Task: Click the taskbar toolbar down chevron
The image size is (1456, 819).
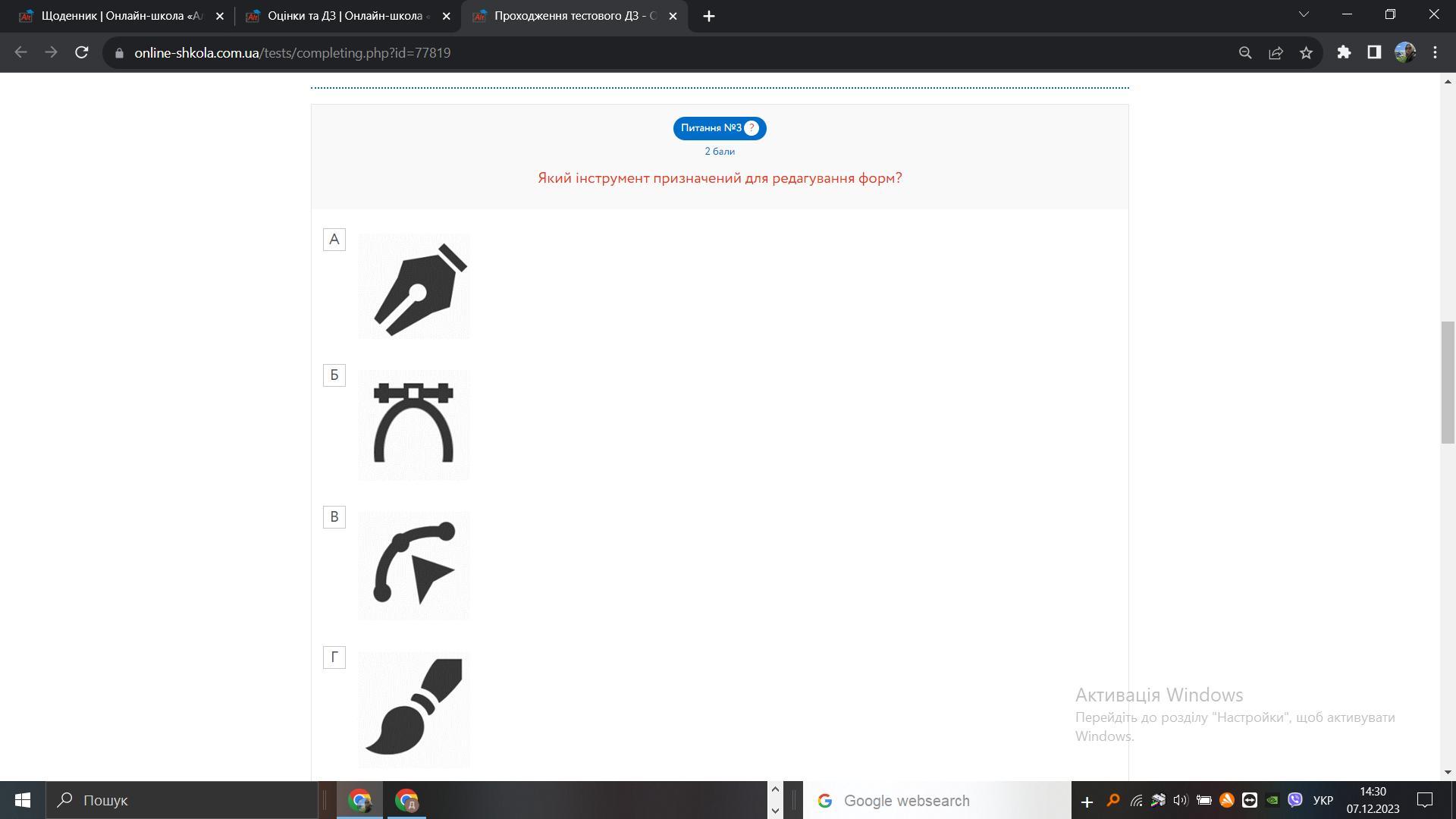Action: pos(775,810)
